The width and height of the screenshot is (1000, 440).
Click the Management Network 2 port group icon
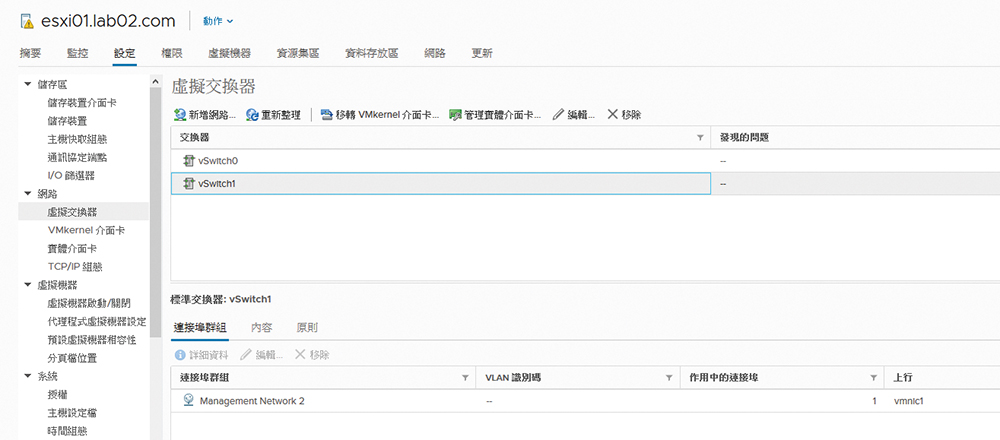pyautogui.click(x=188, y=400)
